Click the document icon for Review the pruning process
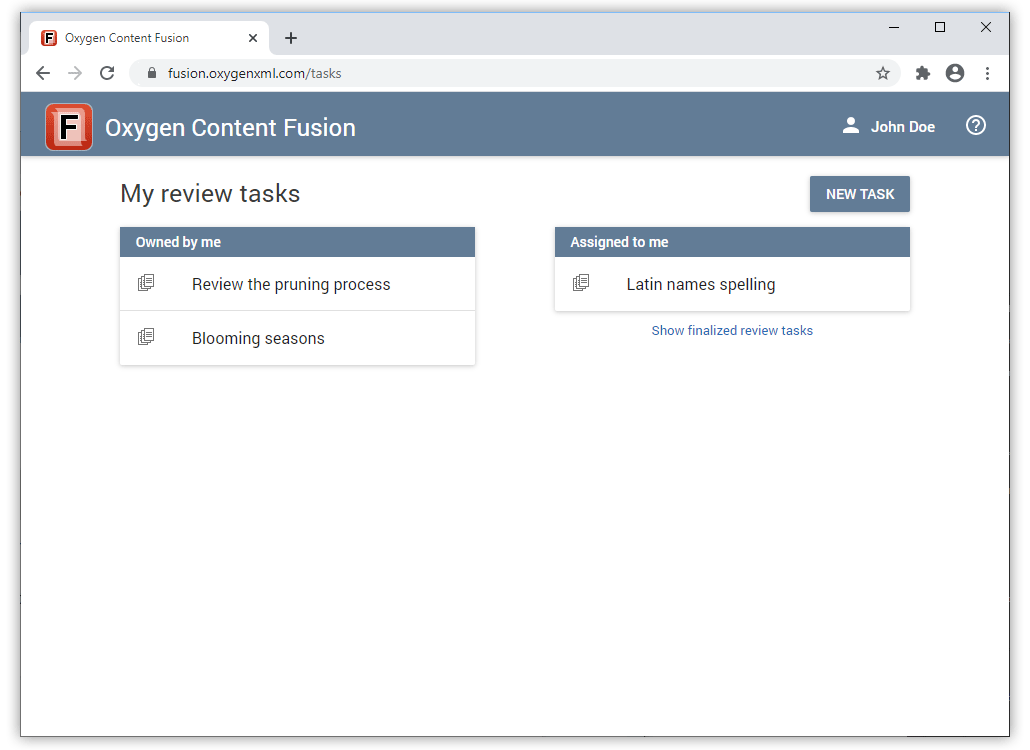The height and width of the screenshot is (750, 1030). point(146,283)
